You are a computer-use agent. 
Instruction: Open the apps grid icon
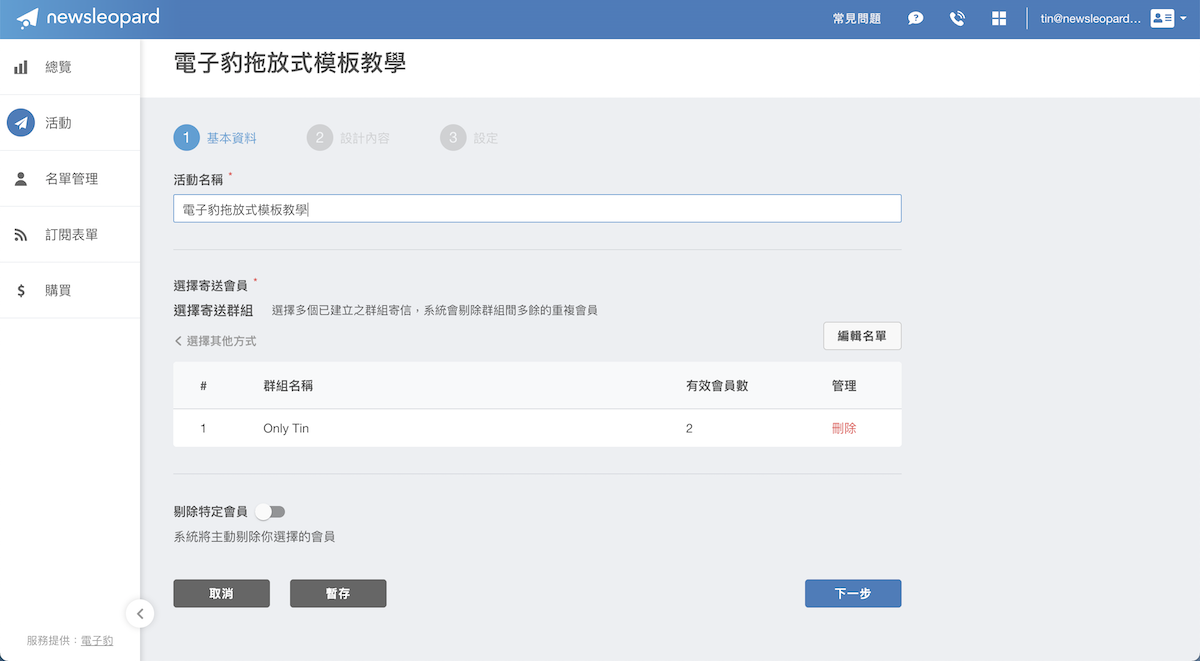coord(998,19)
